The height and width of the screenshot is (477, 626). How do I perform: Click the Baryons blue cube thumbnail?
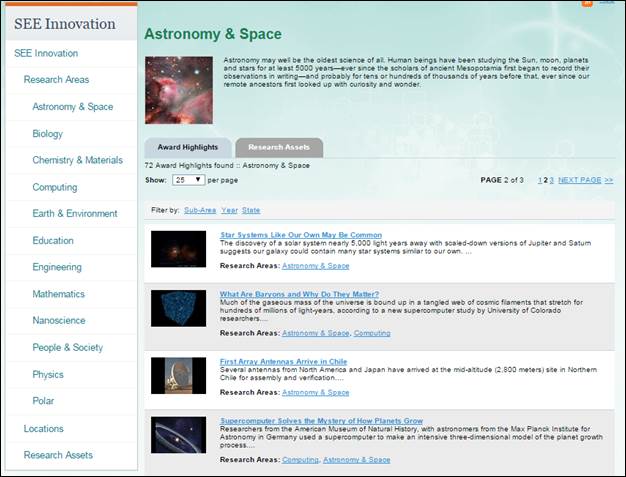coord(178,308)
